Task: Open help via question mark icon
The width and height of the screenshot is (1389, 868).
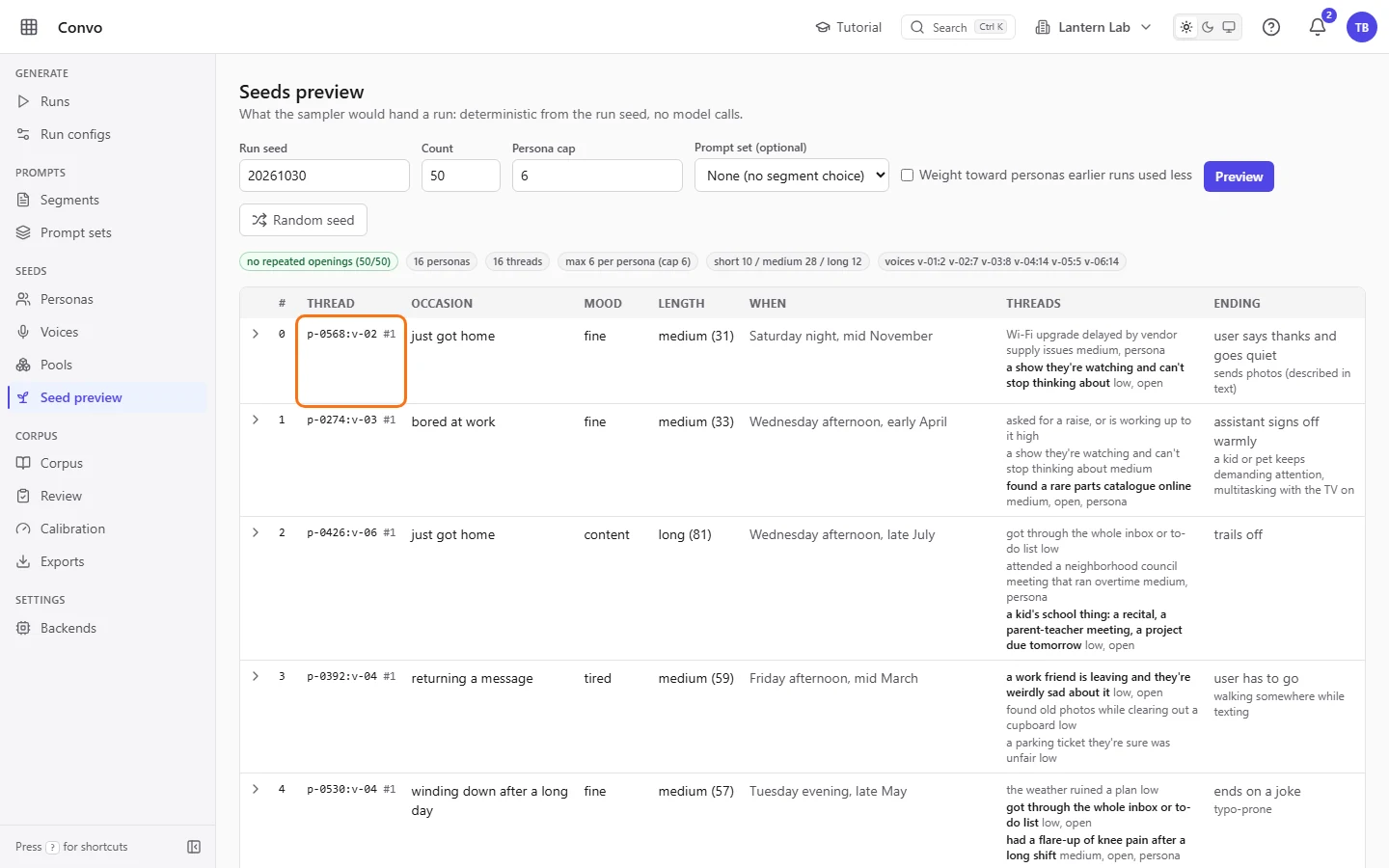Action: tap(1271, 27)
